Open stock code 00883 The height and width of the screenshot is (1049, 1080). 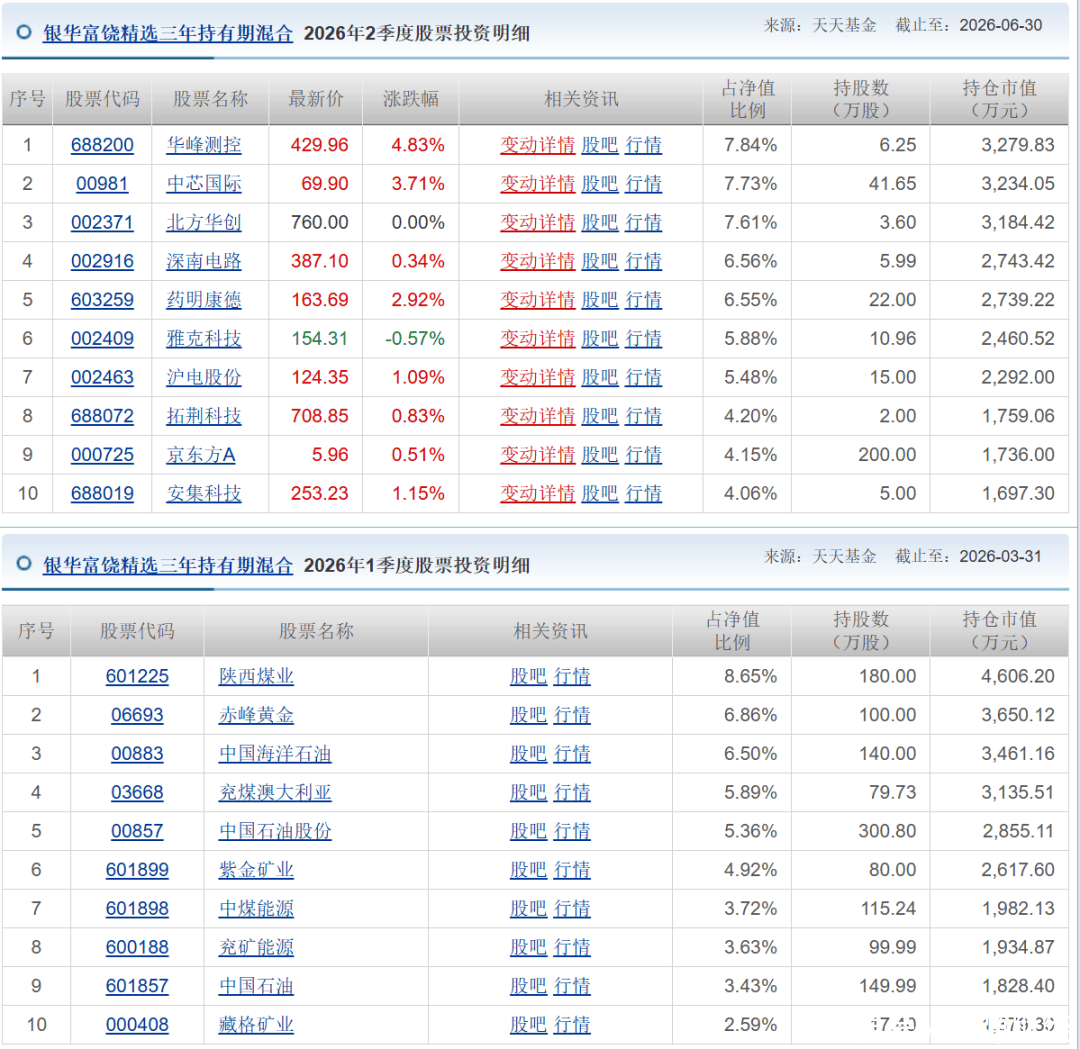pos(137,754)
